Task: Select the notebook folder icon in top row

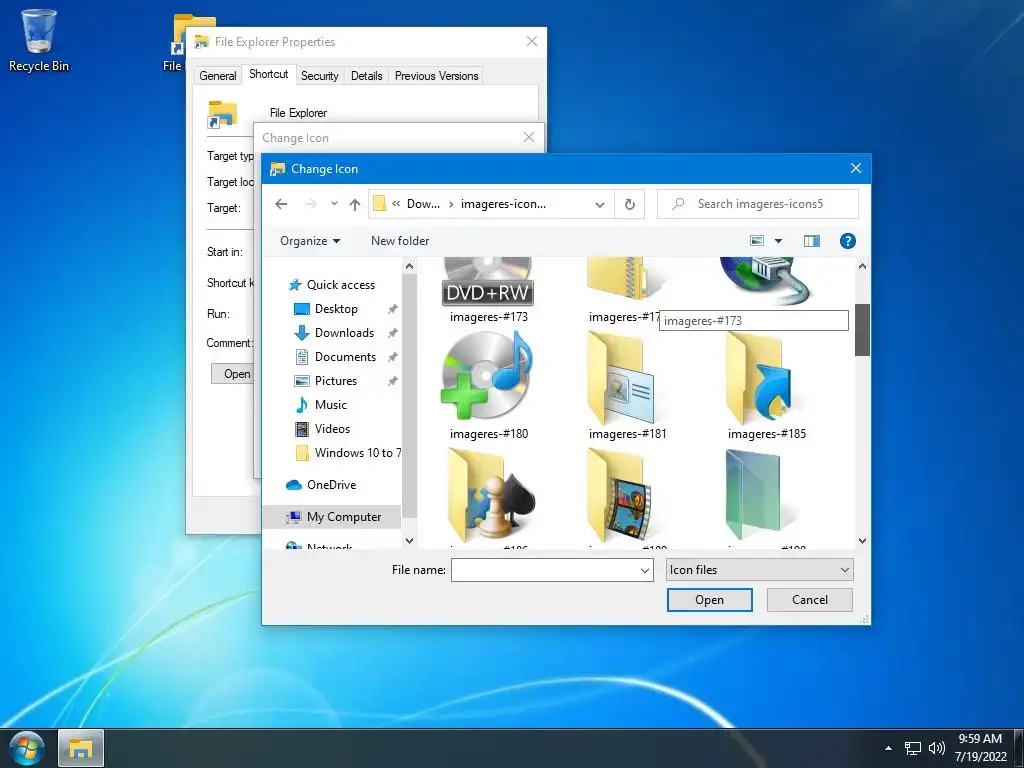Action: click(x=624, y=281)
